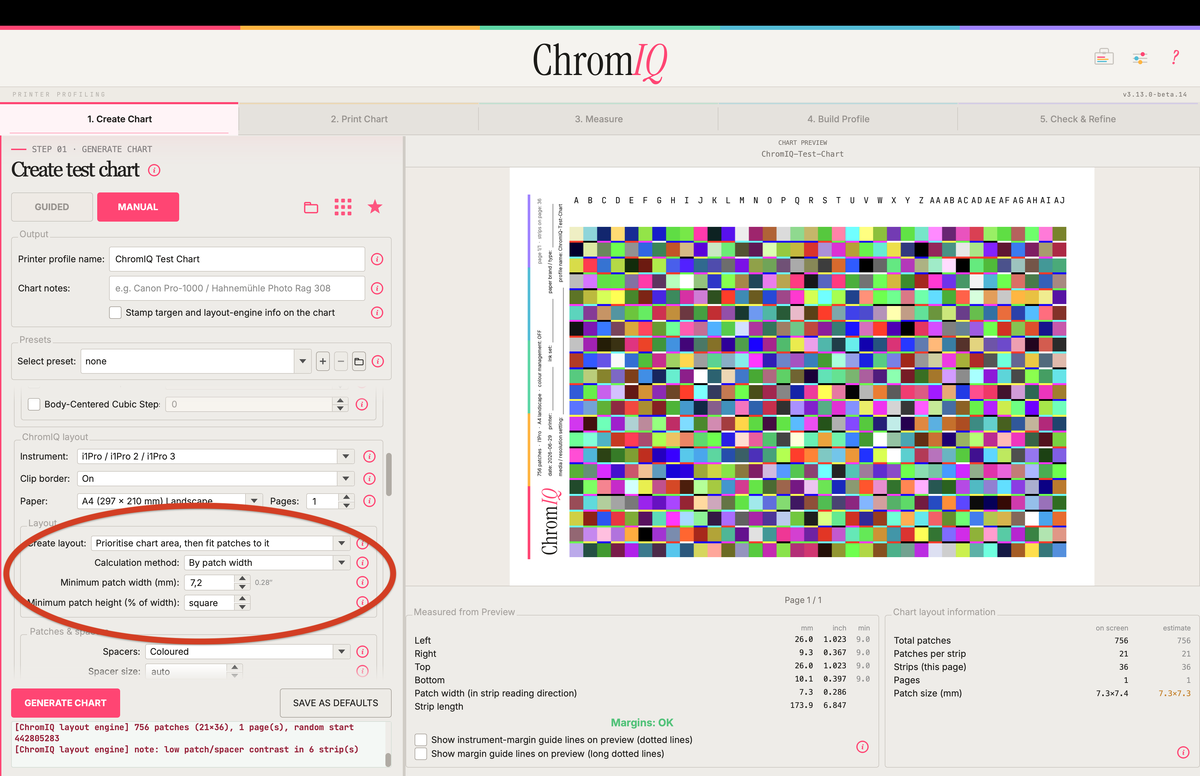Open the toolbox icon in the header
The height and width of the screenshot is (776, 1200).
pyautogui.click(x=1104, y=57)
